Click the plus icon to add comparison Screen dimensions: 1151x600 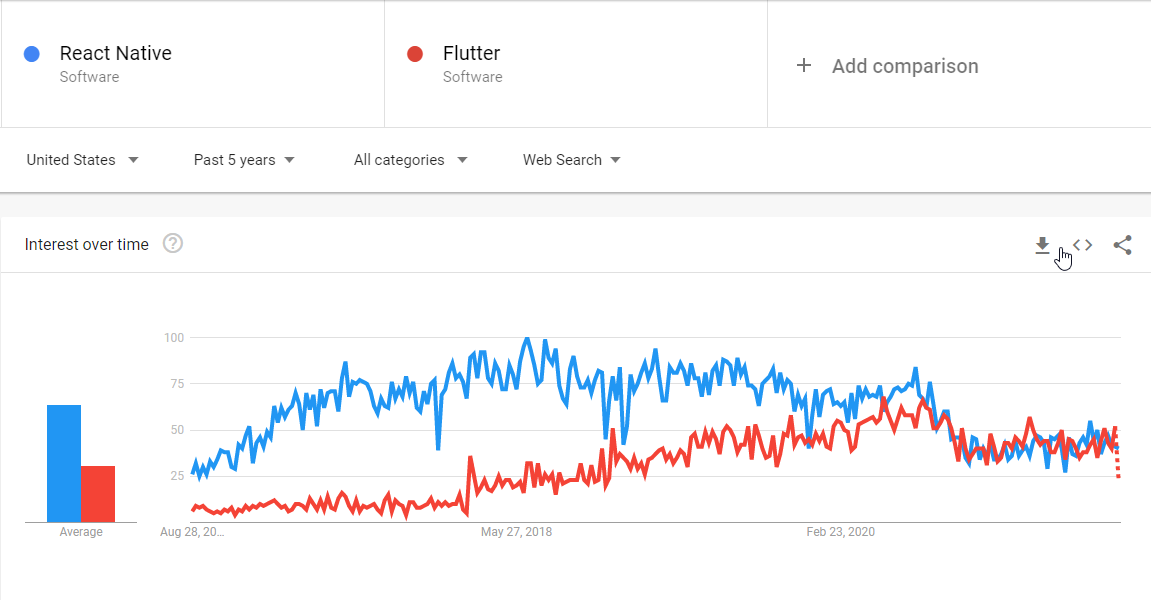[x=804, y=65]
